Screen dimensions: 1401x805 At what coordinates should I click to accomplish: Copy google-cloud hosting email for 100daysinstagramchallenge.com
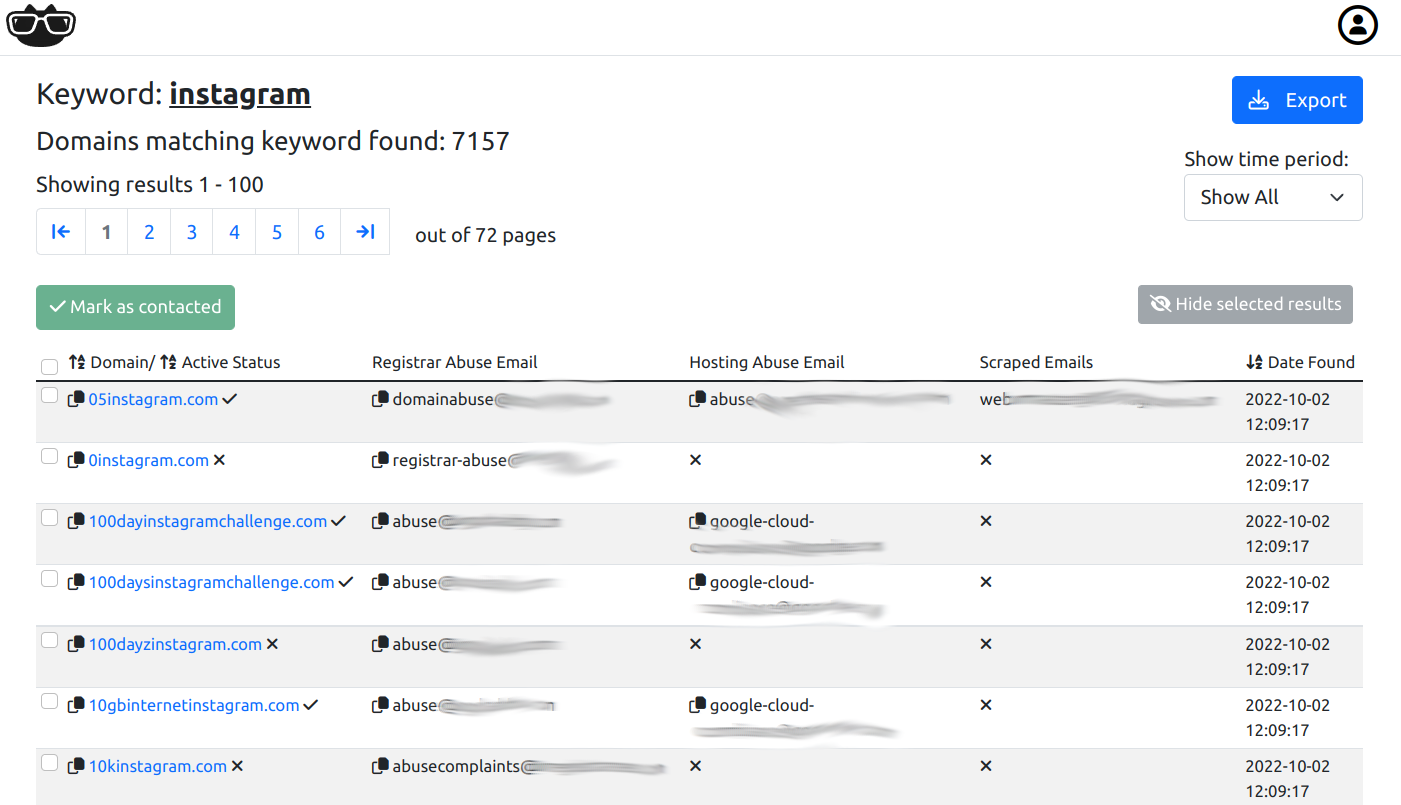(x=698, y=583)
